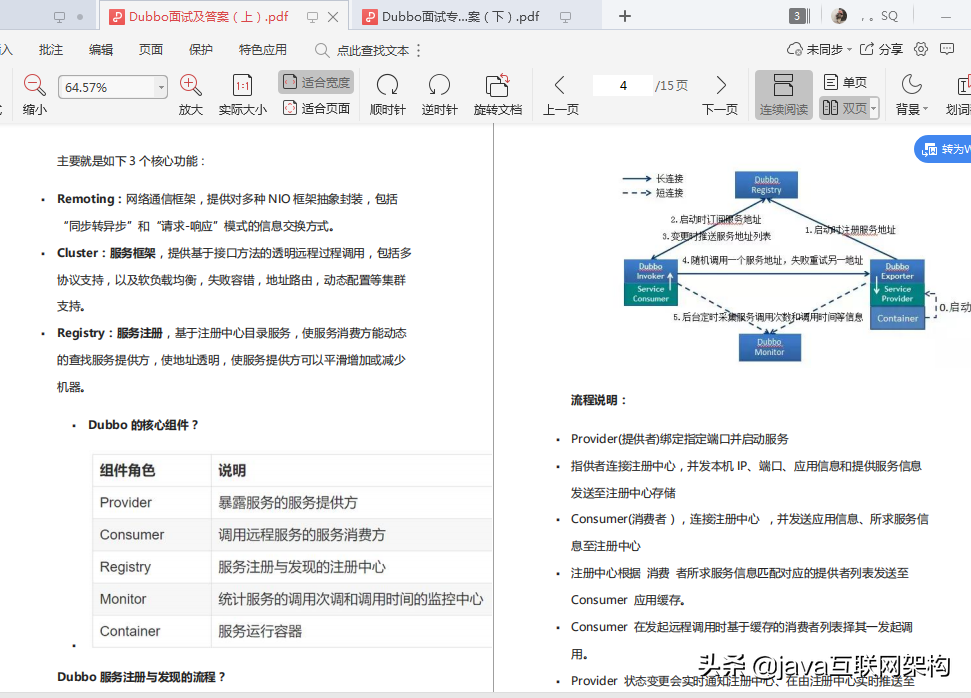Click 暴露服务的服务提供方 description cell
The image size is (971, 698).
pos(351,502)
